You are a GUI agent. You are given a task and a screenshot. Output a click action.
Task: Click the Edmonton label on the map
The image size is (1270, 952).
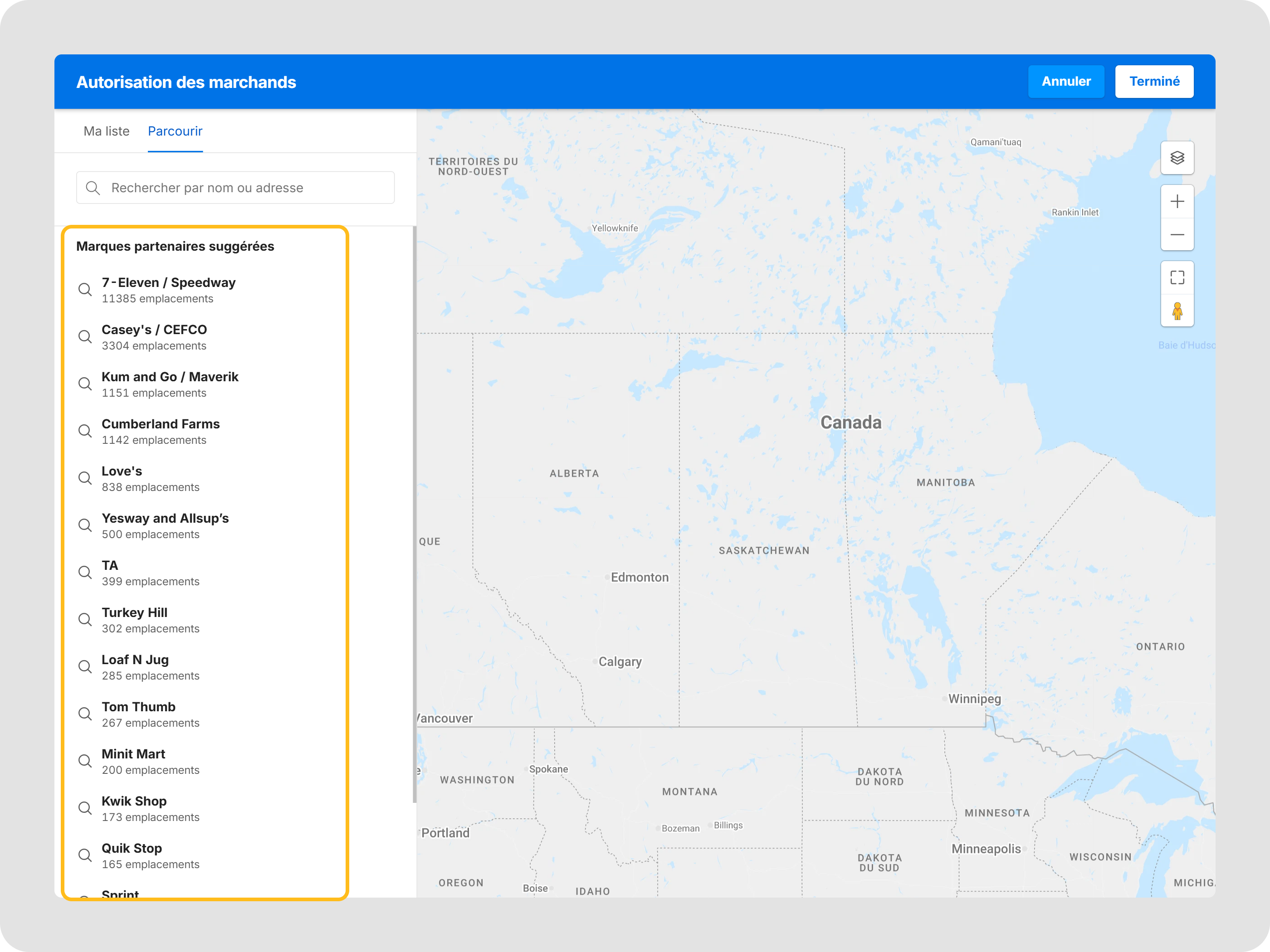pyautogui.click(x=640, y=577)
